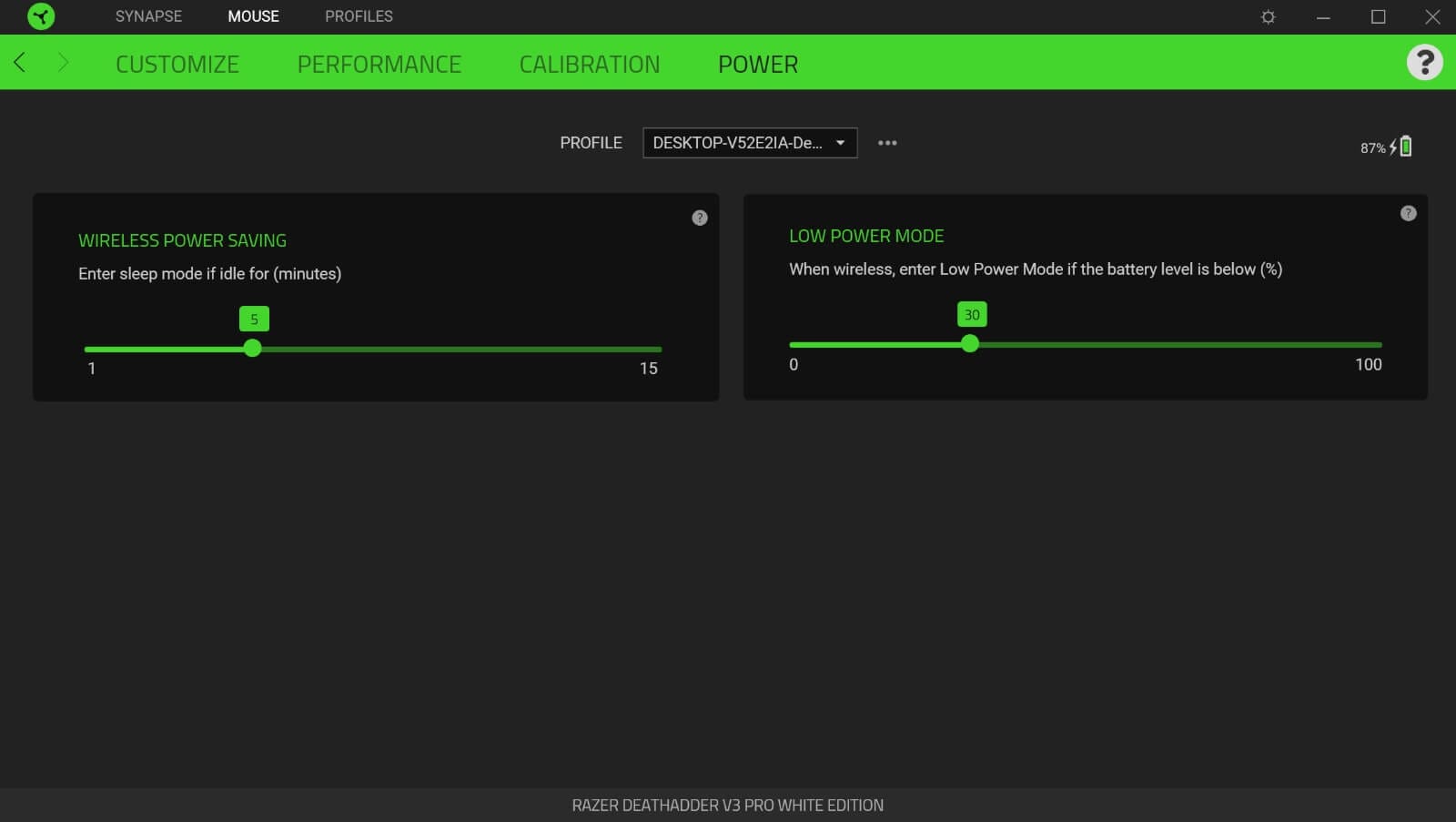
Task: Switch to the Performance tab
Action: [379, 65]
